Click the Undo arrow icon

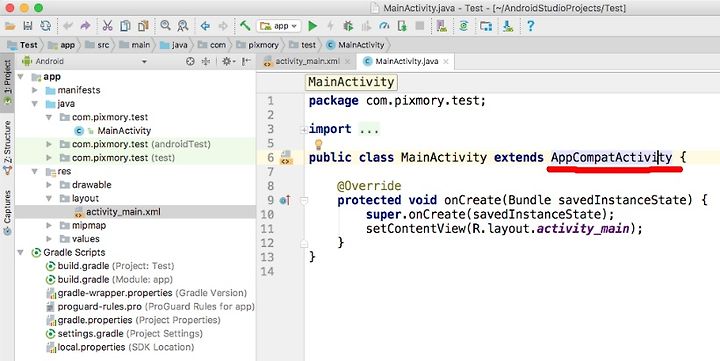coord(68,26)
